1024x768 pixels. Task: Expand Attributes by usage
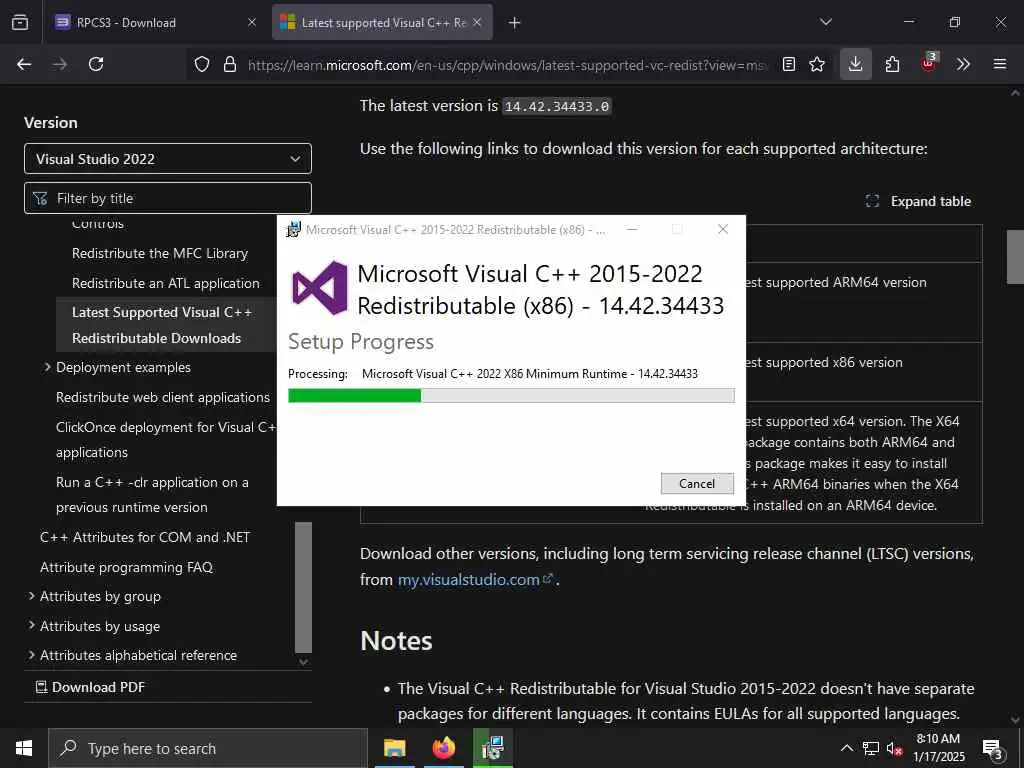point(31,626)
